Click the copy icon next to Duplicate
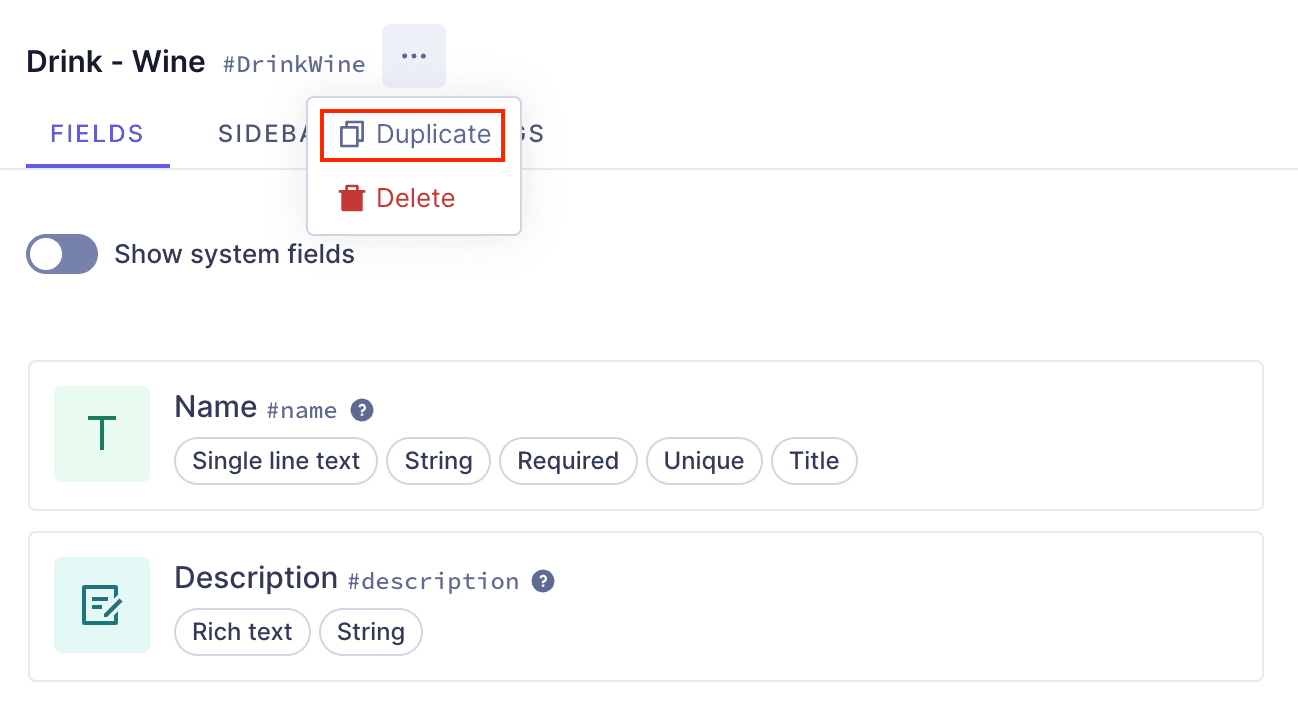The height and width of the screenshot is (712, 1298). [352, 134]
